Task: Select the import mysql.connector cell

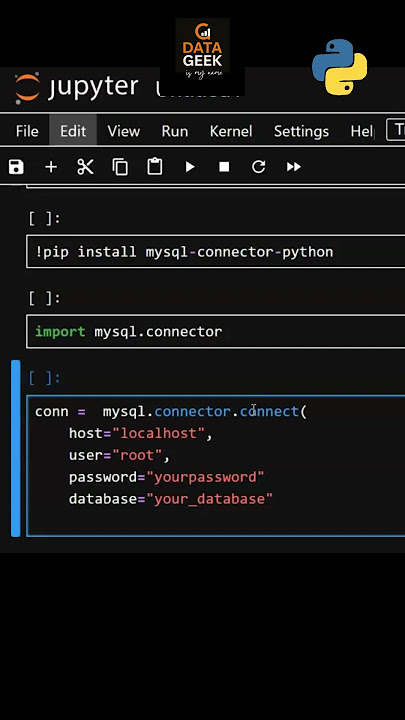Action: point(216,332)
